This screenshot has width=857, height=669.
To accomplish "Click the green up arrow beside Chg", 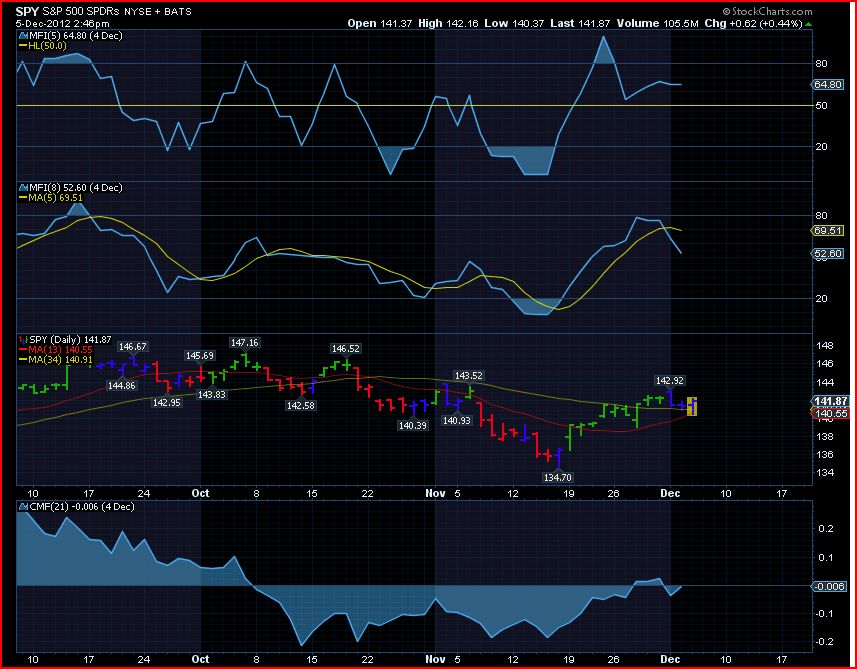I will click(x=808, y=24).
